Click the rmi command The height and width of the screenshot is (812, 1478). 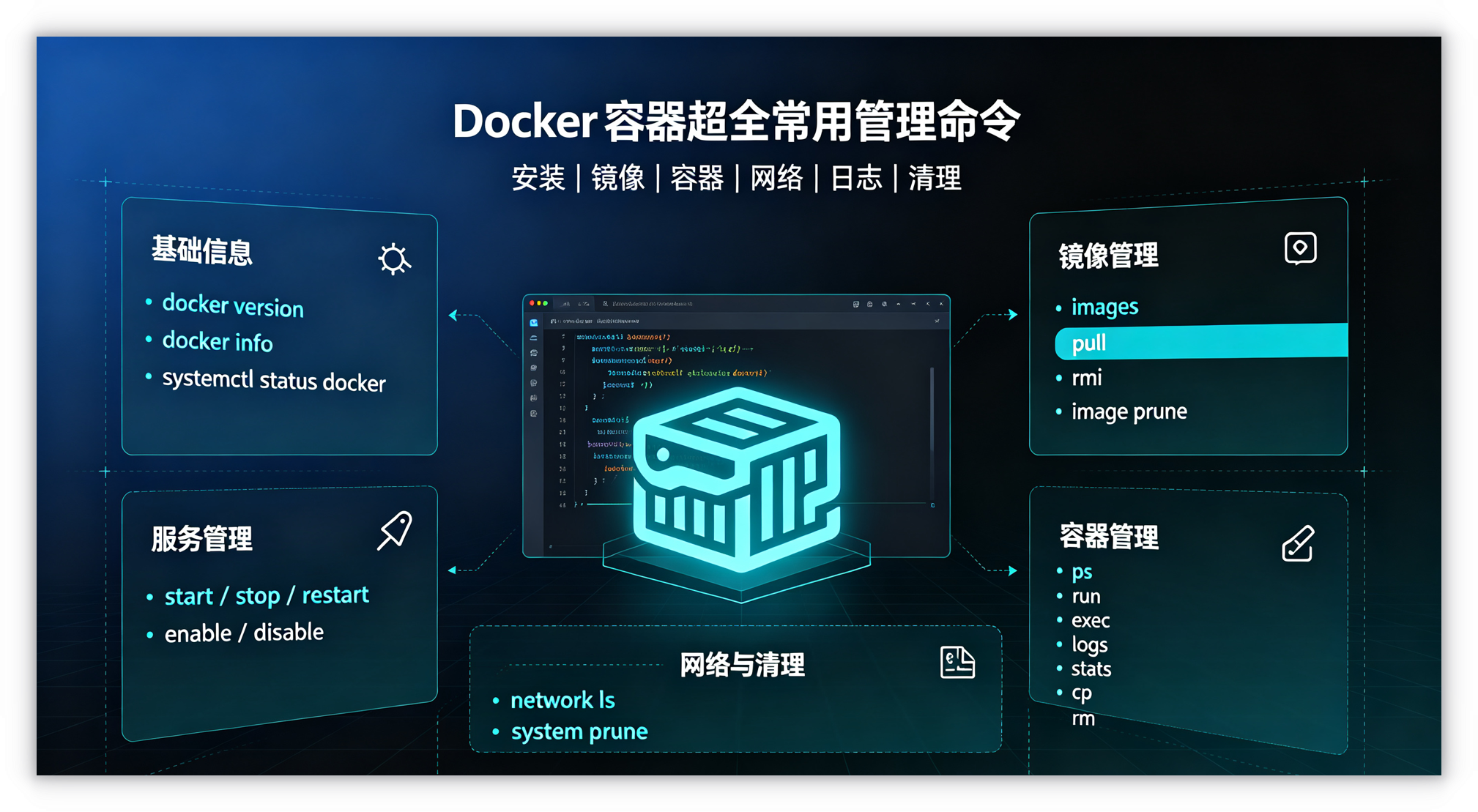[1086, 378]
